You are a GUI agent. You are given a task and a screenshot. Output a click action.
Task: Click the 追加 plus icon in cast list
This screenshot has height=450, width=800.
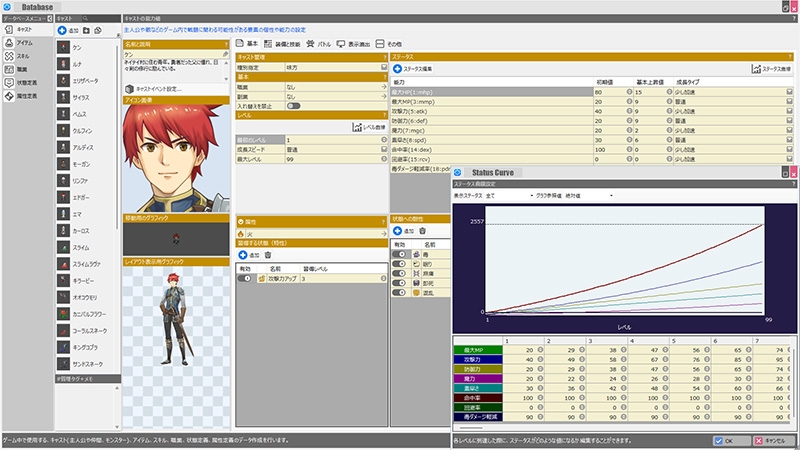(x=64, y=31)
